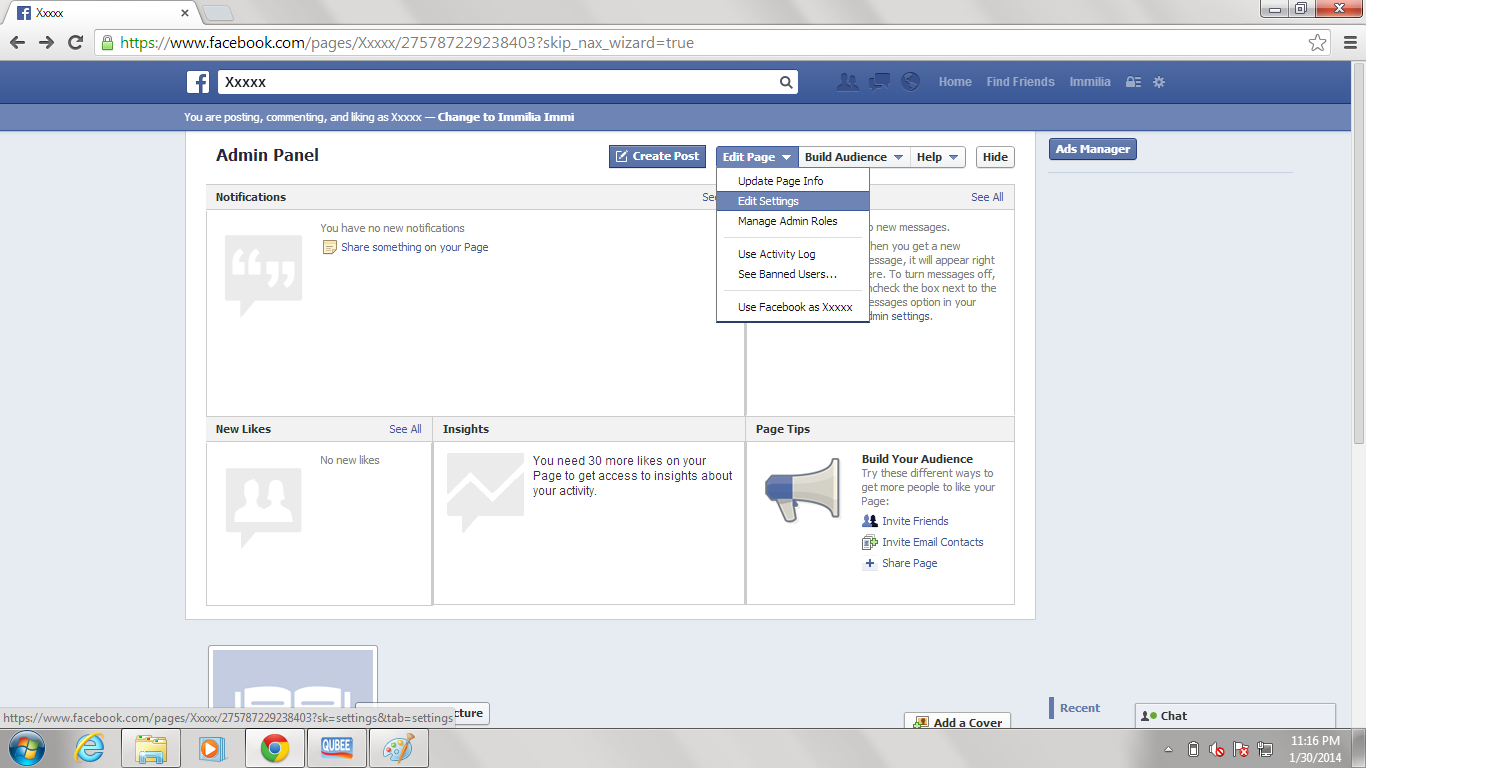Image resolution: width=1494 pixels, height=768 pixels.
Task: Open Chrome menu hamburger icon
Action: click(x=1350, y=43)
